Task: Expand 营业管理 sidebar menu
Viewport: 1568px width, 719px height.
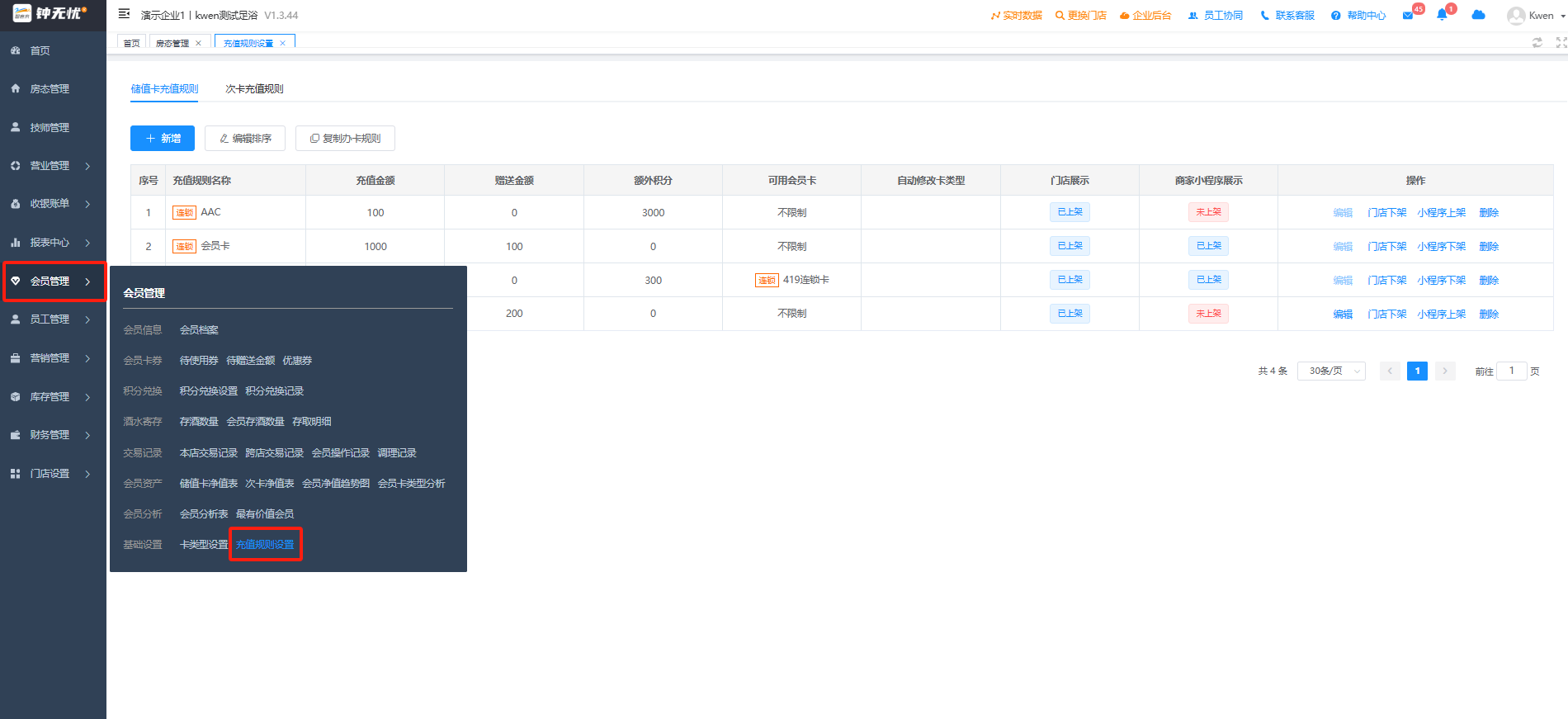Action: point(53,166)
